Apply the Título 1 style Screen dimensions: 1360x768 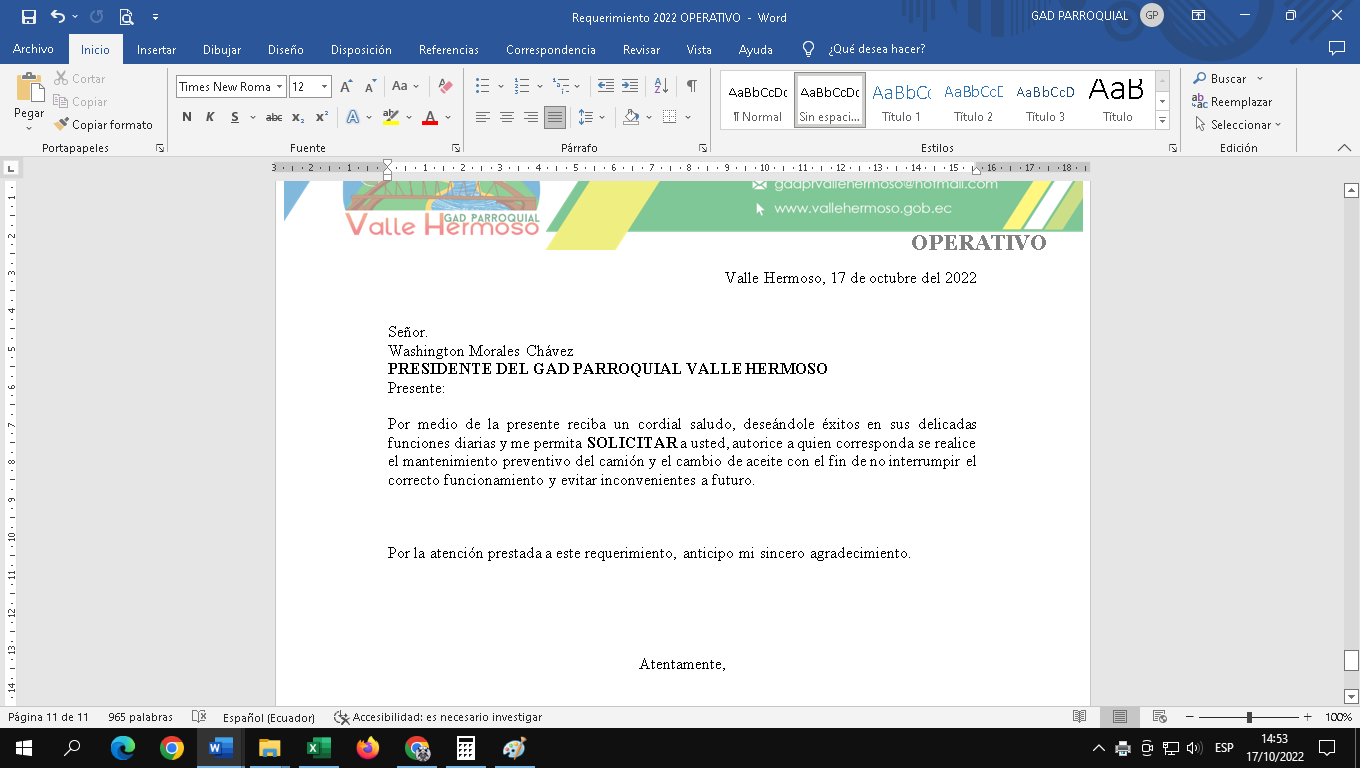(901, 100)
